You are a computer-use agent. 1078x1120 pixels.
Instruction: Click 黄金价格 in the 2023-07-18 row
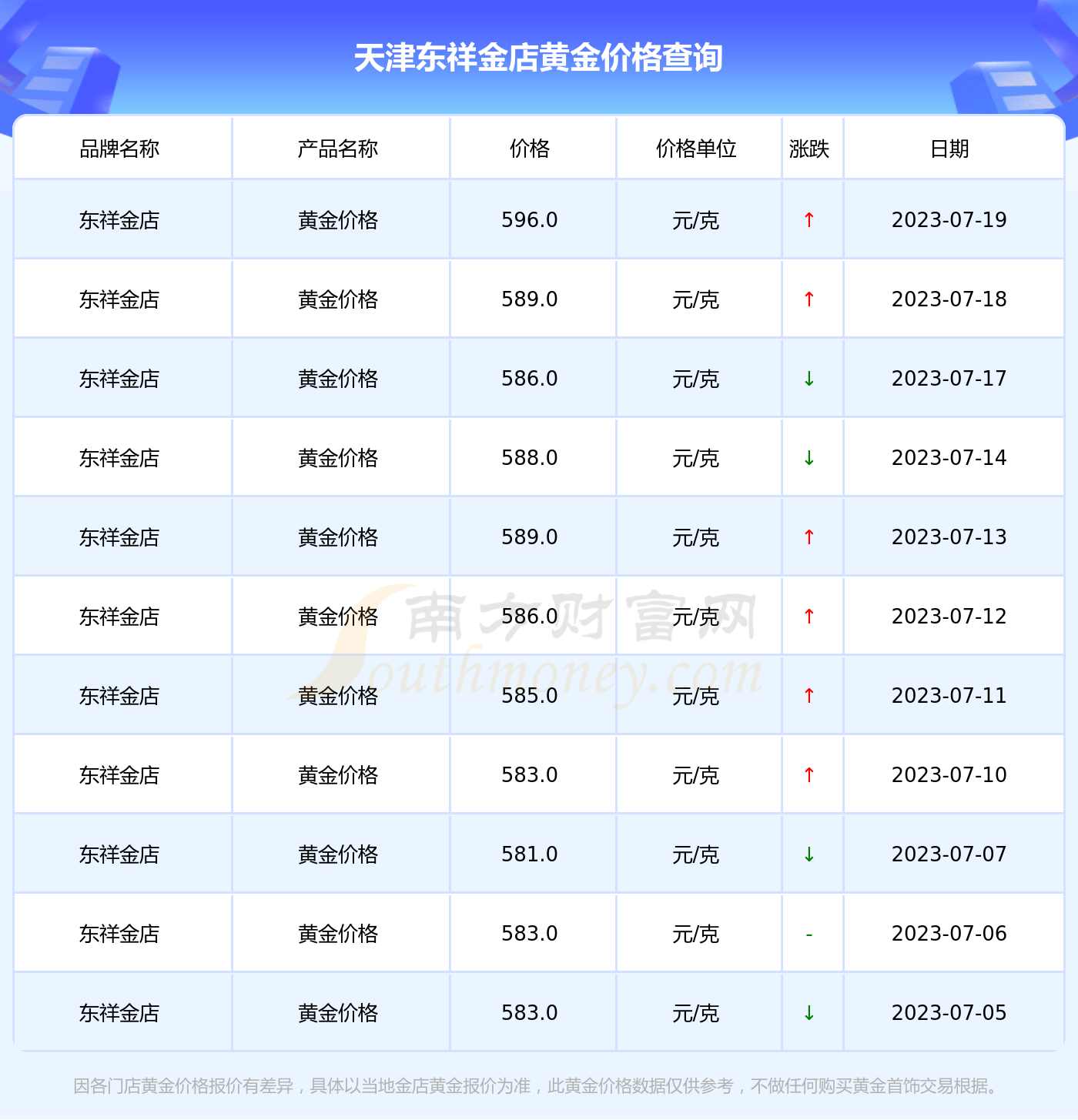pyautogui.click(x=338, y=299)
